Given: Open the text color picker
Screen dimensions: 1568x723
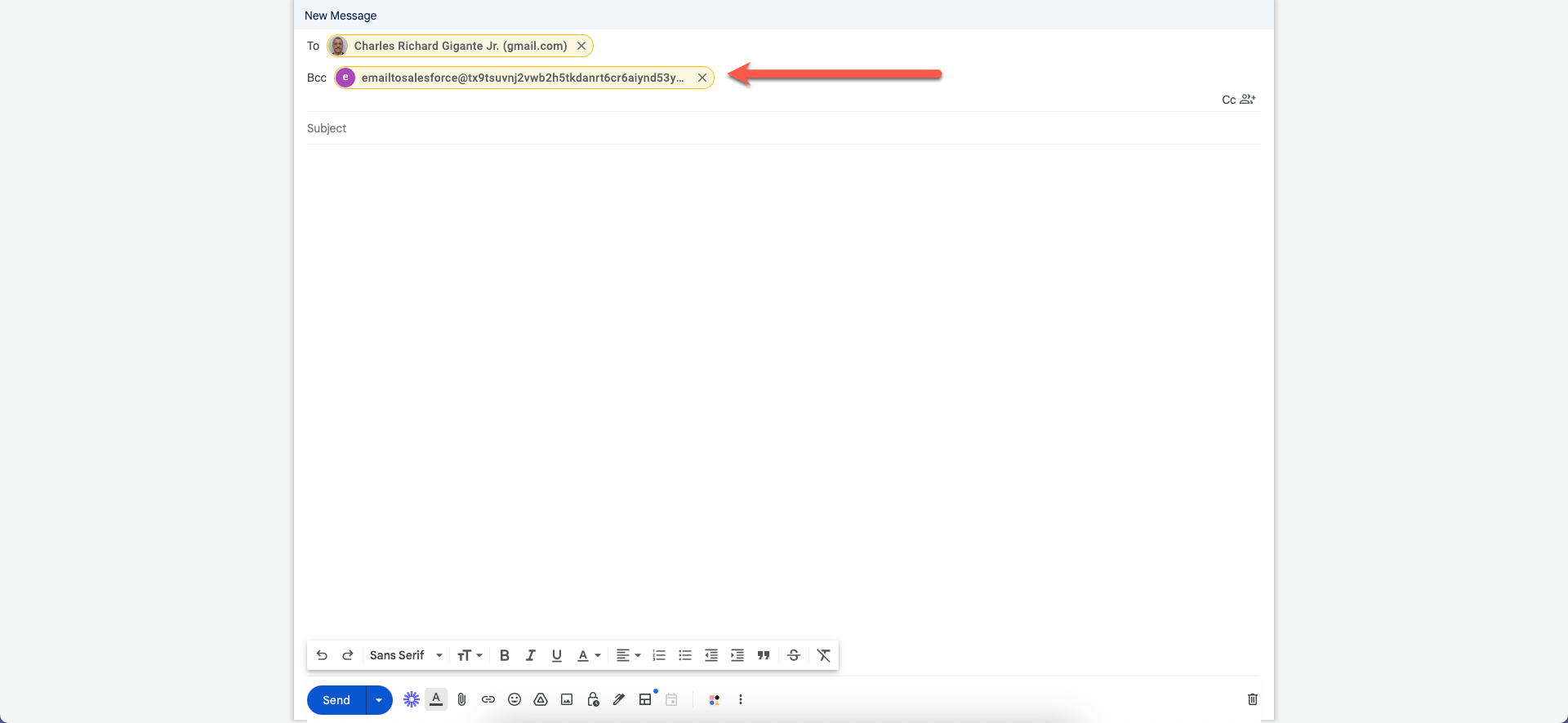Looking at the screenshot, I should (x=589, y=655).
